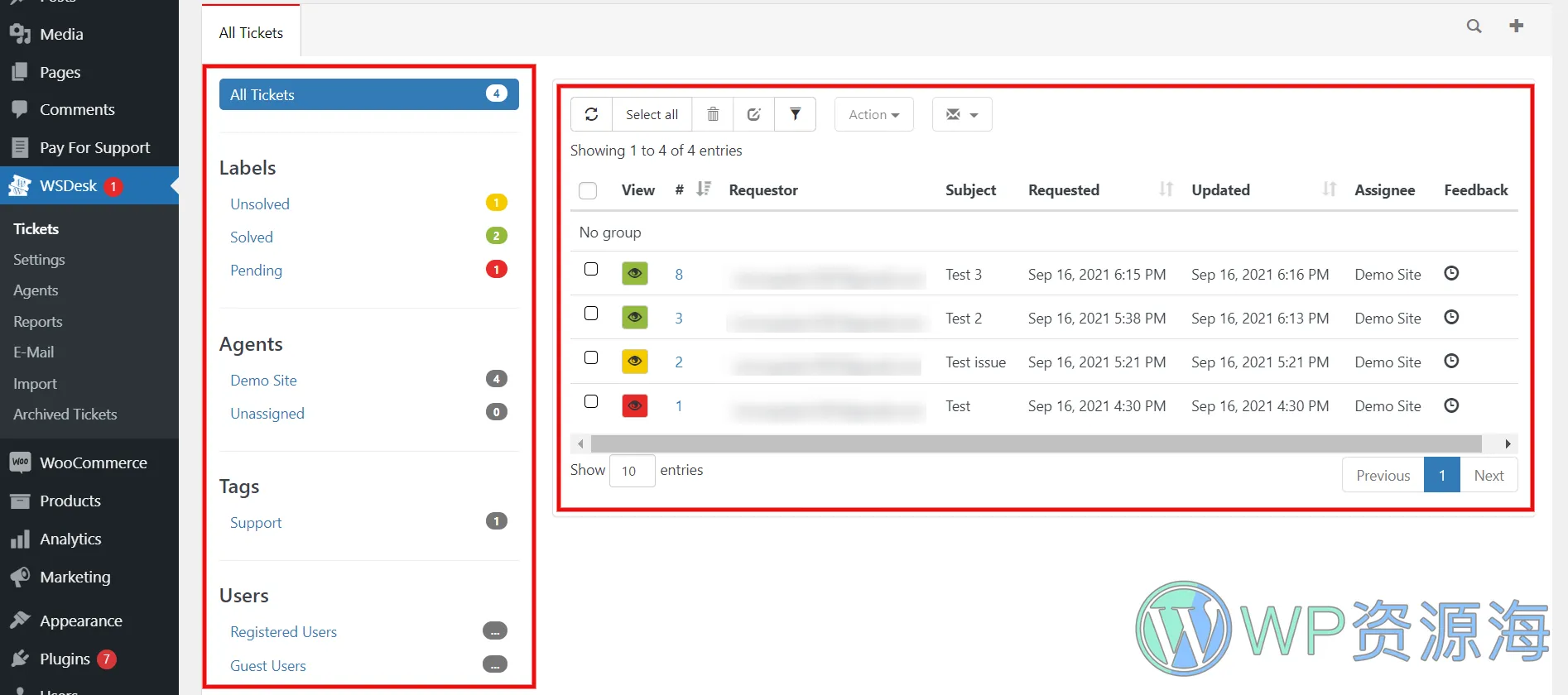Tick the checkbox for Test issue ticket
The image size is (1568, 695).
coord(591,357)
